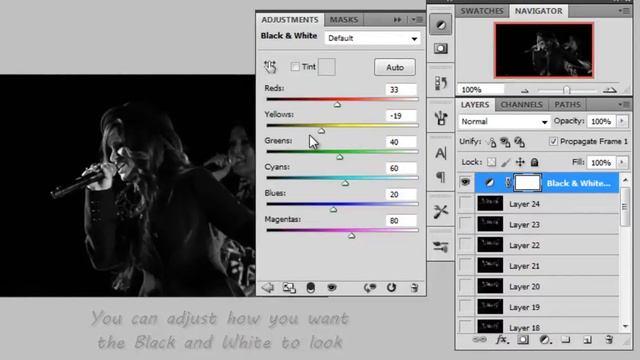Enable the Tint checkbox

[295, 67]
